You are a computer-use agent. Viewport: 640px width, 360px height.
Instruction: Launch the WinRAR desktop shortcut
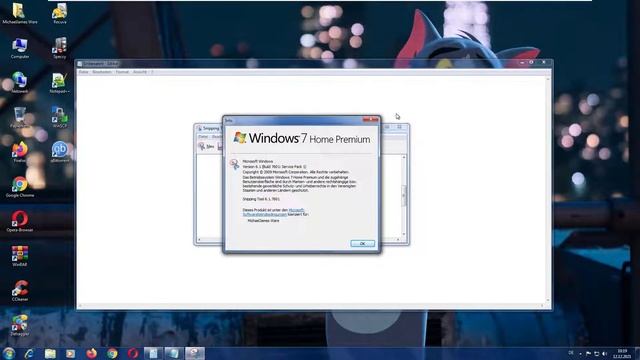[20, 256]
